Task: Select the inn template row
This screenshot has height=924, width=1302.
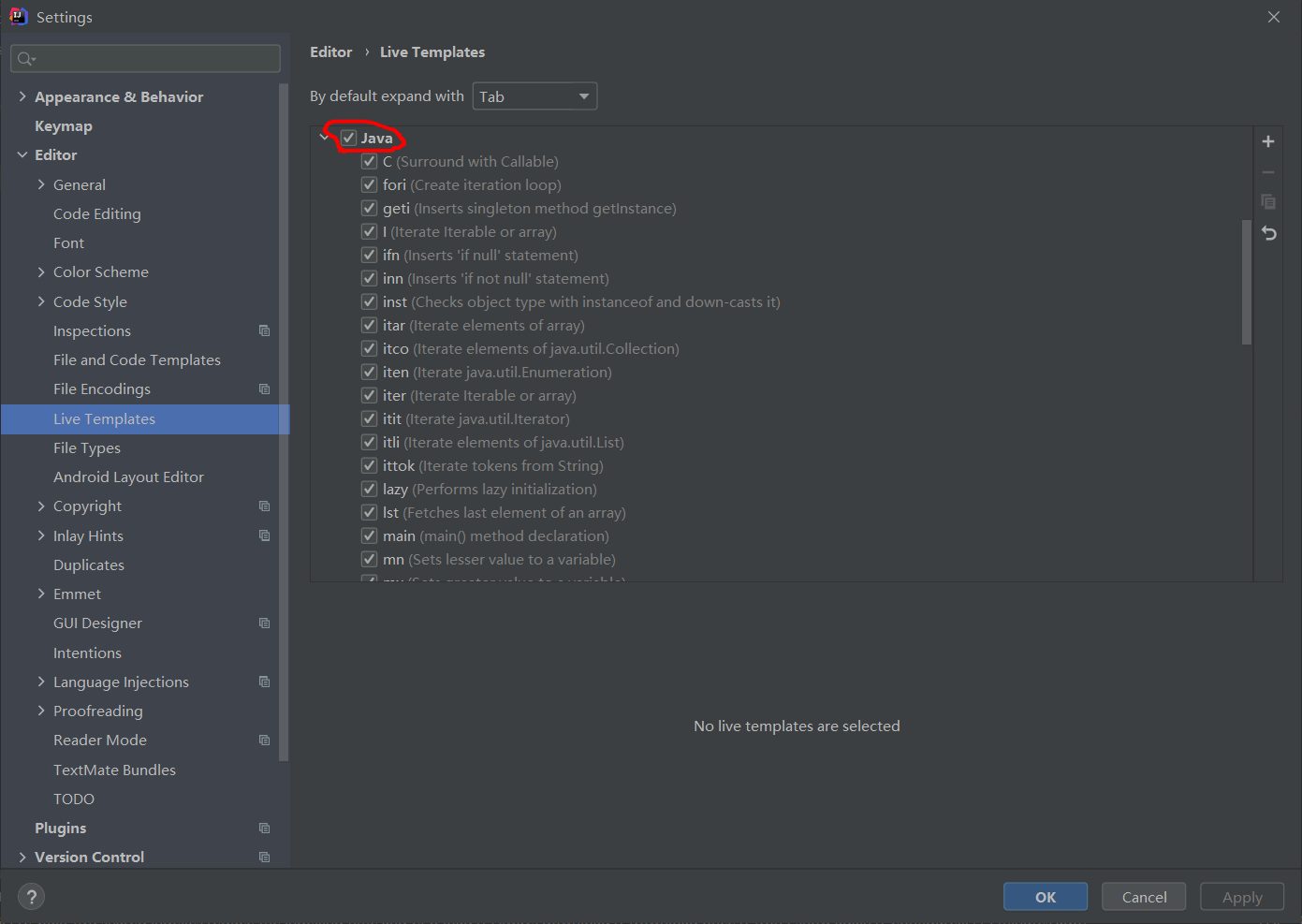Action: 496,278
